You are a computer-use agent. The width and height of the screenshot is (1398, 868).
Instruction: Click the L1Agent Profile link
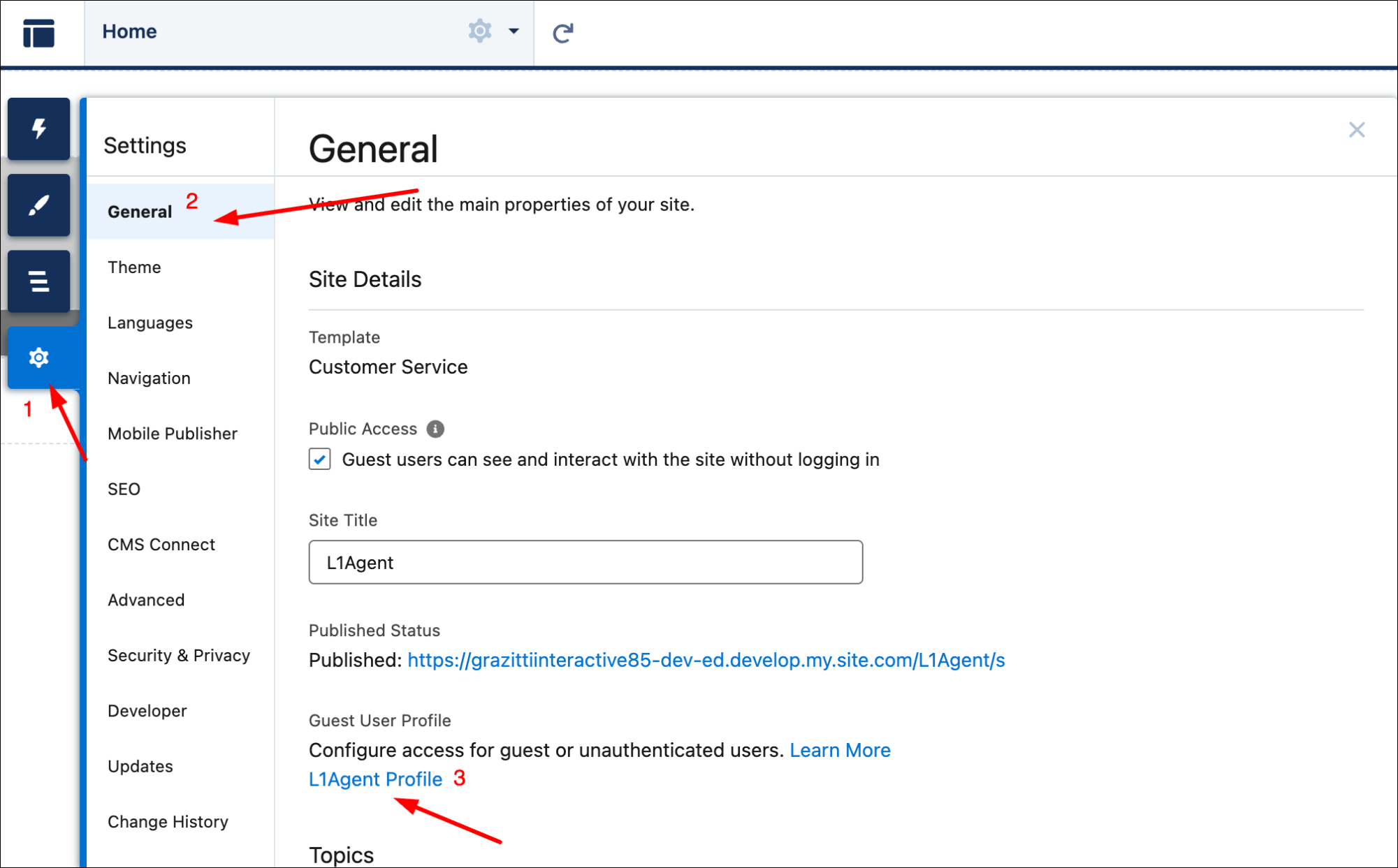pos(375,779)
